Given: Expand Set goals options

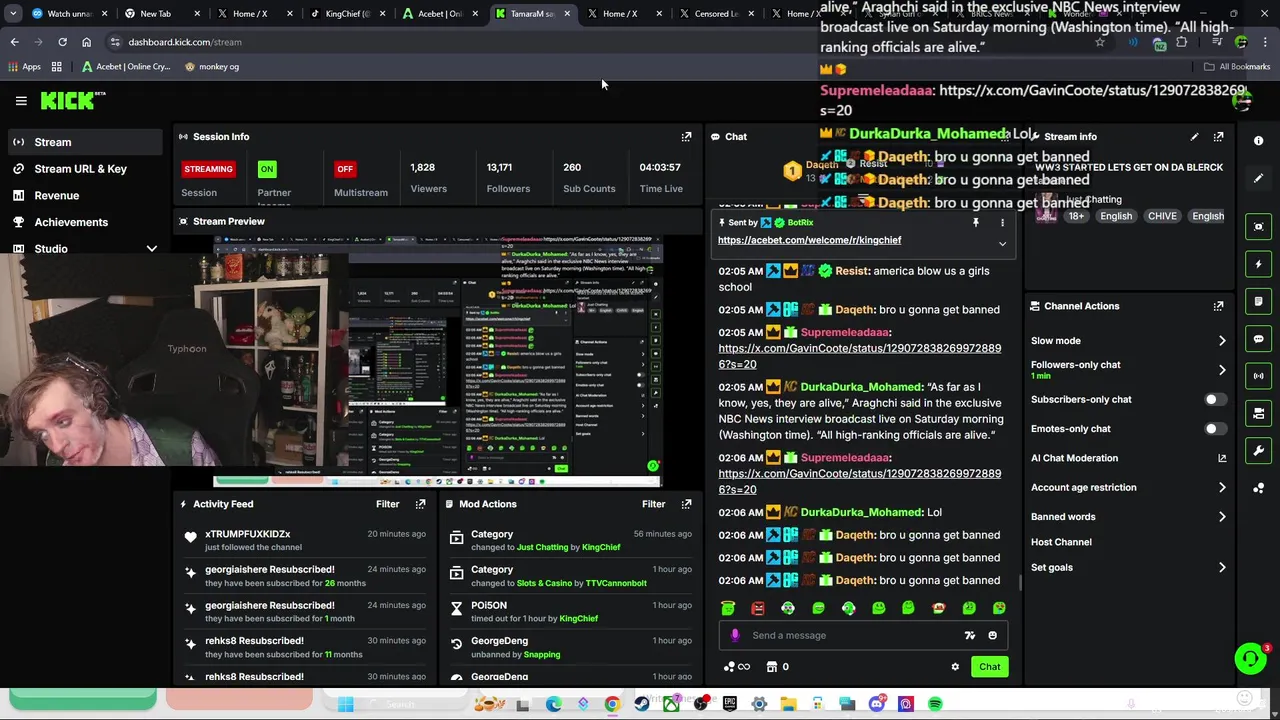Looking at the screenshot, I should coord(1222,568).
